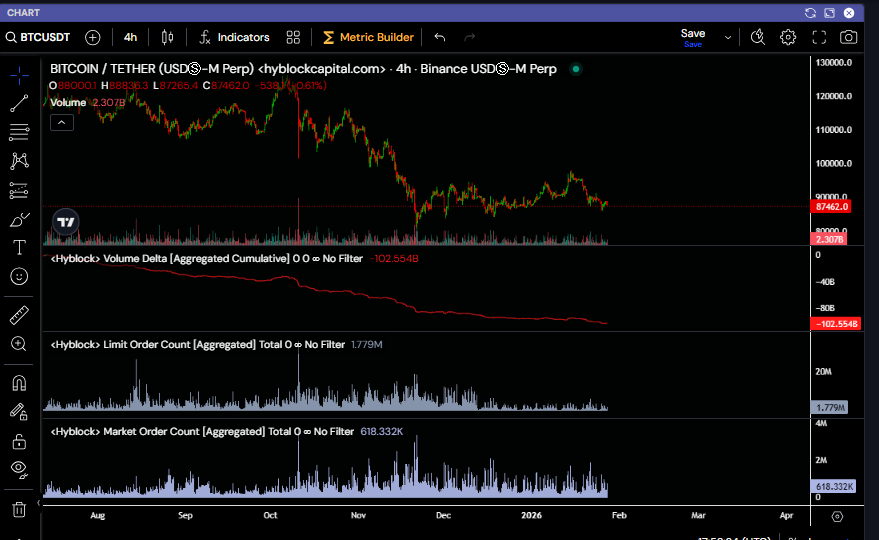Viewport: 879px width, 540px height.
Task: Click the green market status dot
Action: [x=576, y=69]
